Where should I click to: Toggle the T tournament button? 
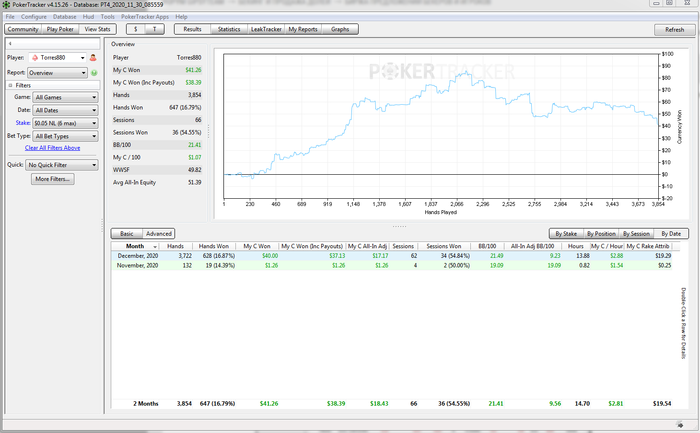[155, 29]
